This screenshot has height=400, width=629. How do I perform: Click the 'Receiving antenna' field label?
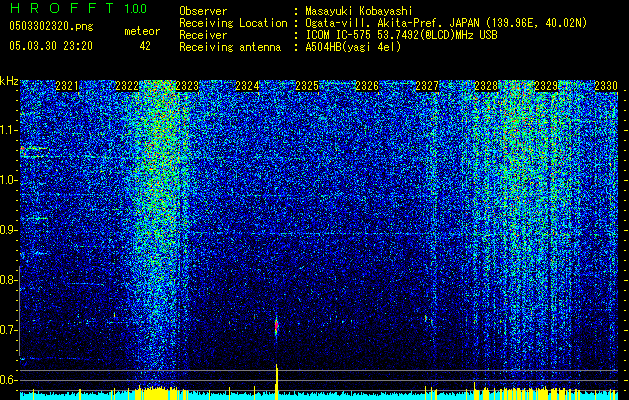(230, 47)
